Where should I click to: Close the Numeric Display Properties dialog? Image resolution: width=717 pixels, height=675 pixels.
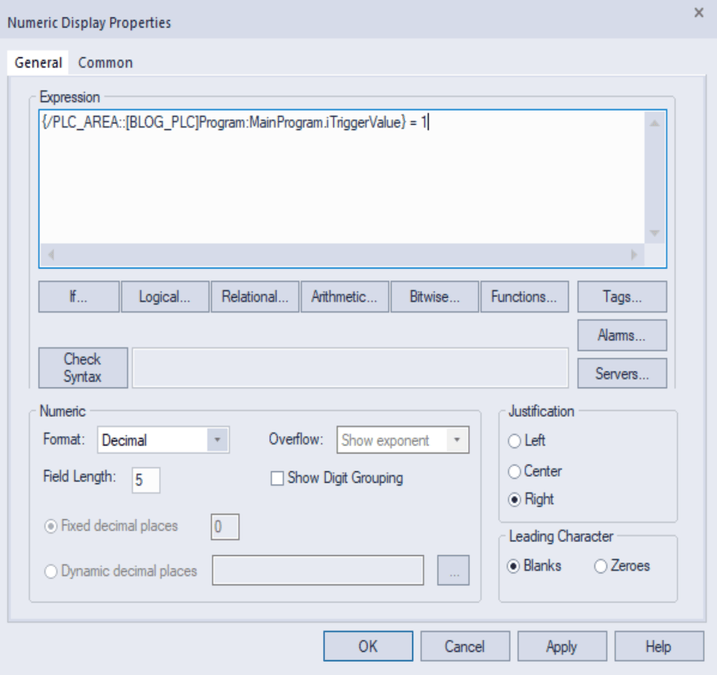[x=699, y=13]
